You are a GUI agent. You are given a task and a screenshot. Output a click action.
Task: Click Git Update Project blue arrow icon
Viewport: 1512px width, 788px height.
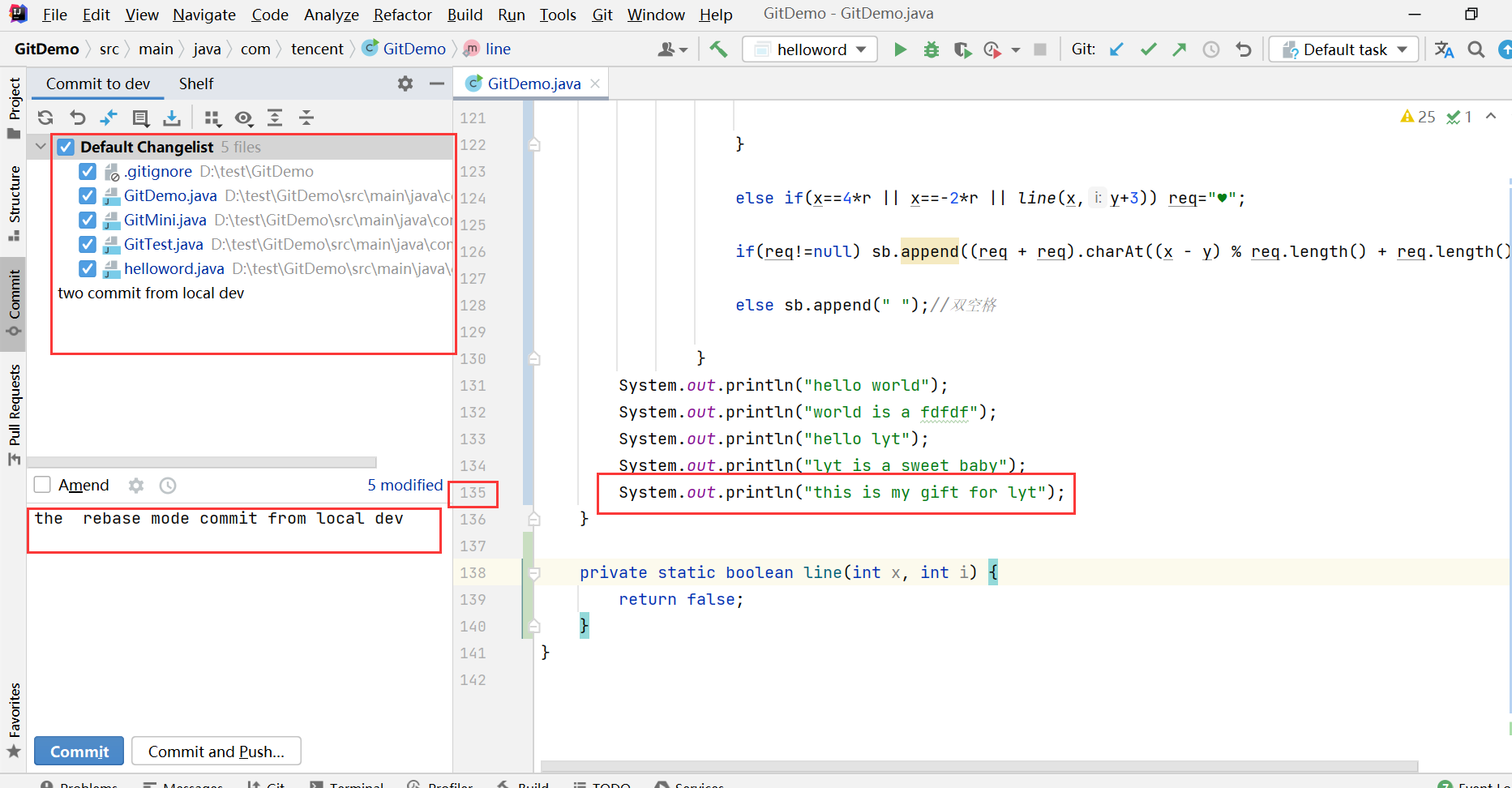pos(1116,49)
